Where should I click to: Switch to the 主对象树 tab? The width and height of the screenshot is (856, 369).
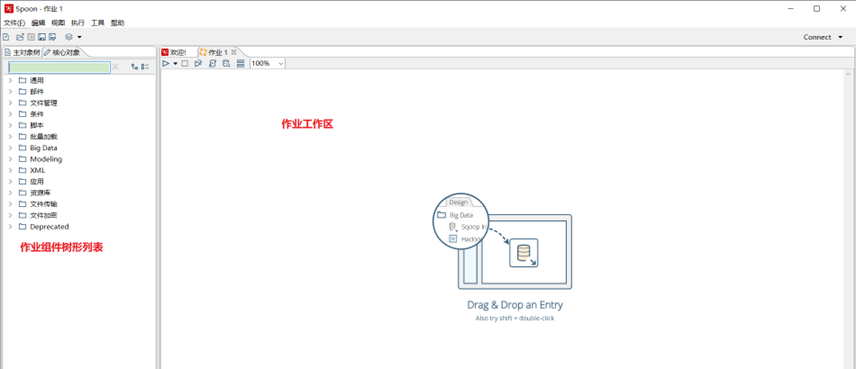[x=22, y=52]
